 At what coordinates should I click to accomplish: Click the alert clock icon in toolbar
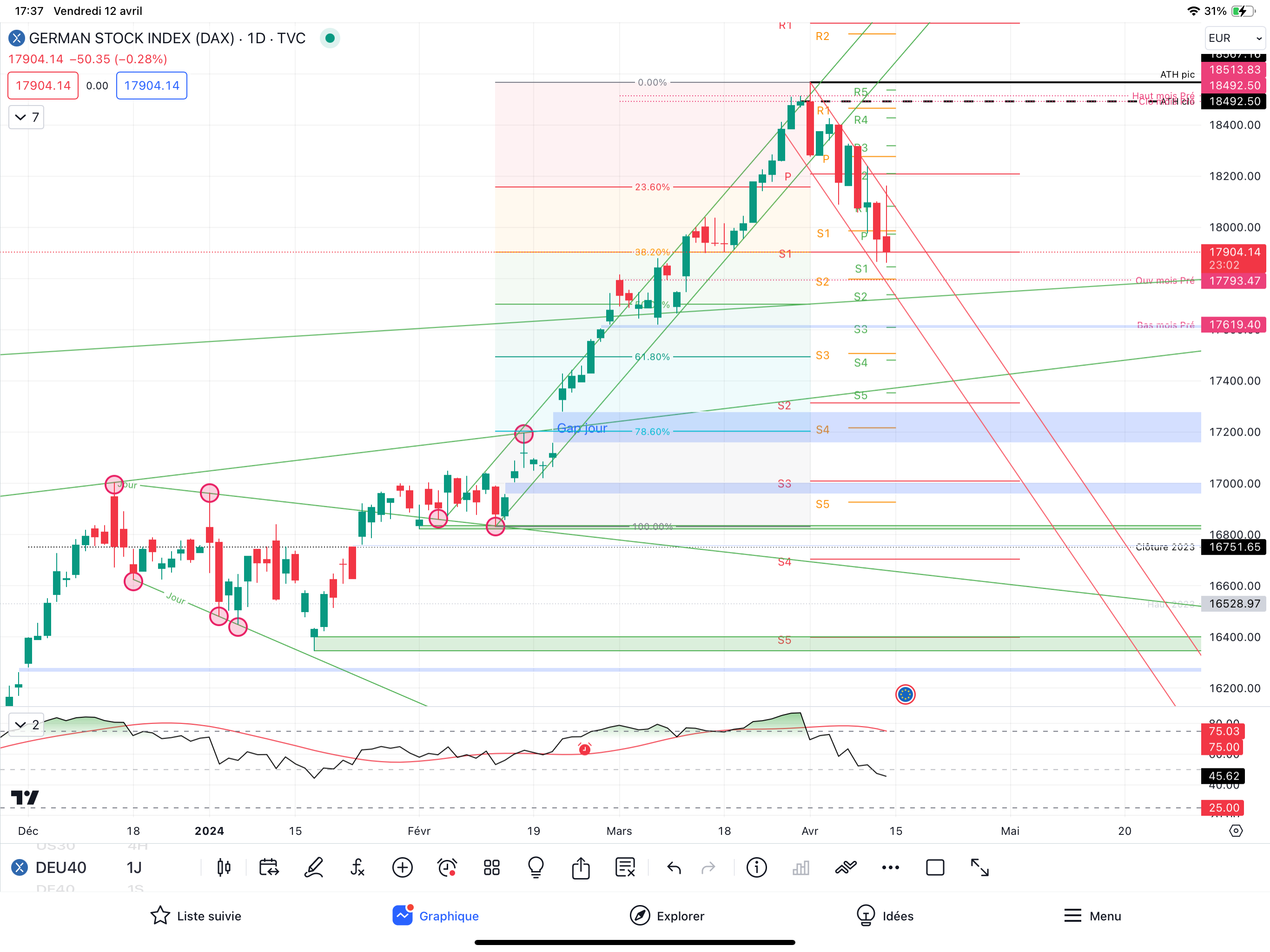point(447,867)
